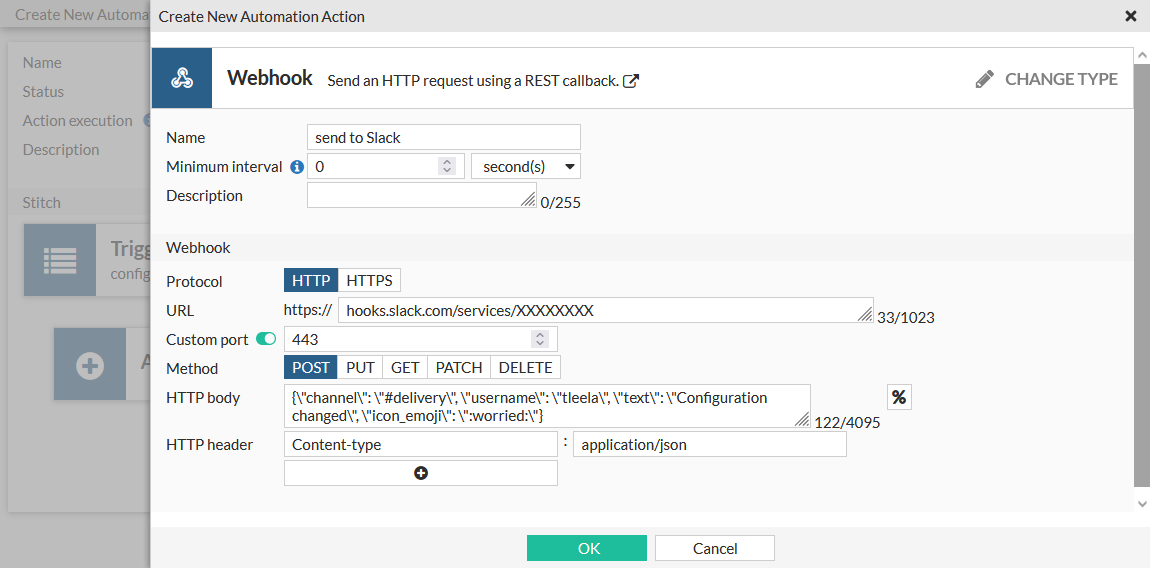Open the second(s) interval unit dropdown
This screenshot has height=568, width=1150.
(x=526, y=167)
